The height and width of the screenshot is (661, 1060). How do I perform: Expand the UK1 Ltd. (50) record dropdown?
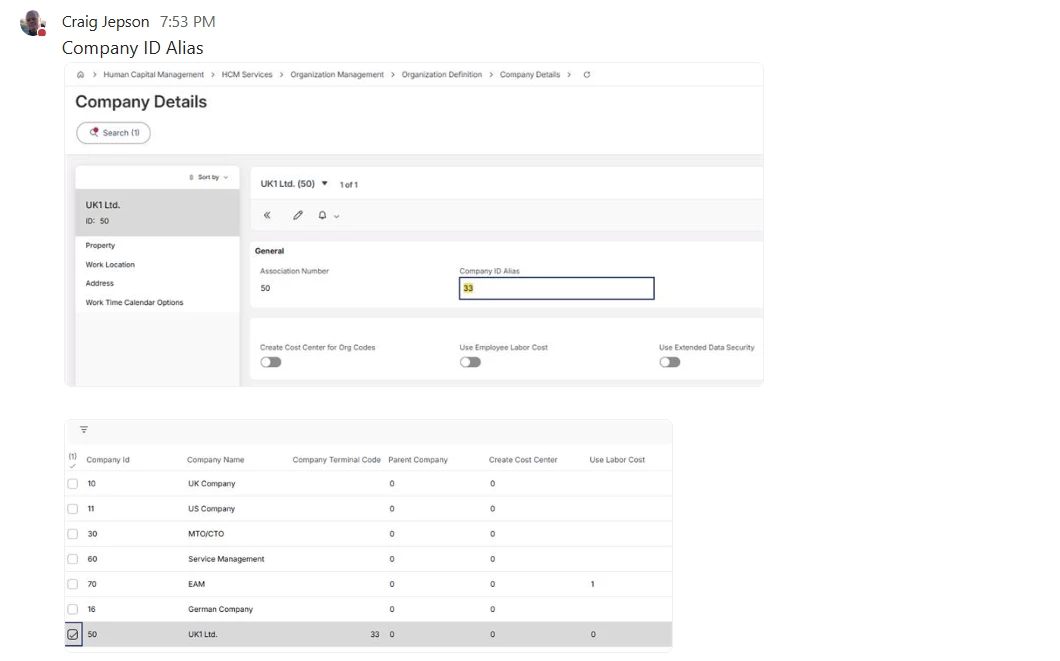(324, 183)
